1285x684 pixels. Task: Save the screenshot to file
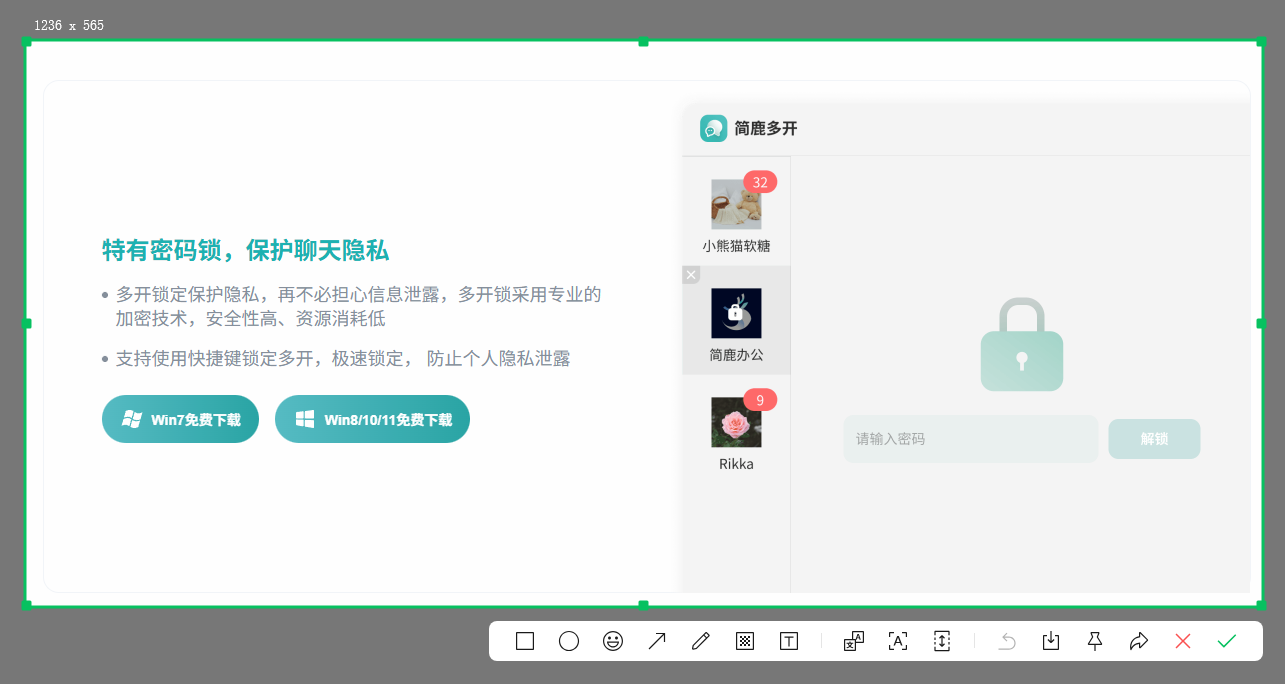(x=1050, y=641)
